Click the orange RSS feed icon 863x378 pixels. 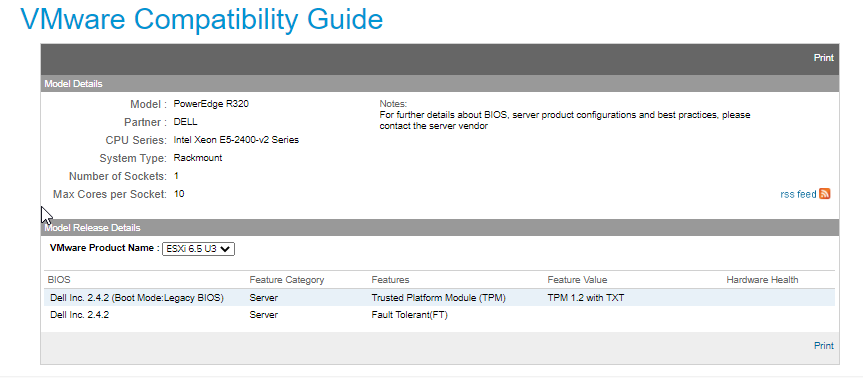pos(824,194)
